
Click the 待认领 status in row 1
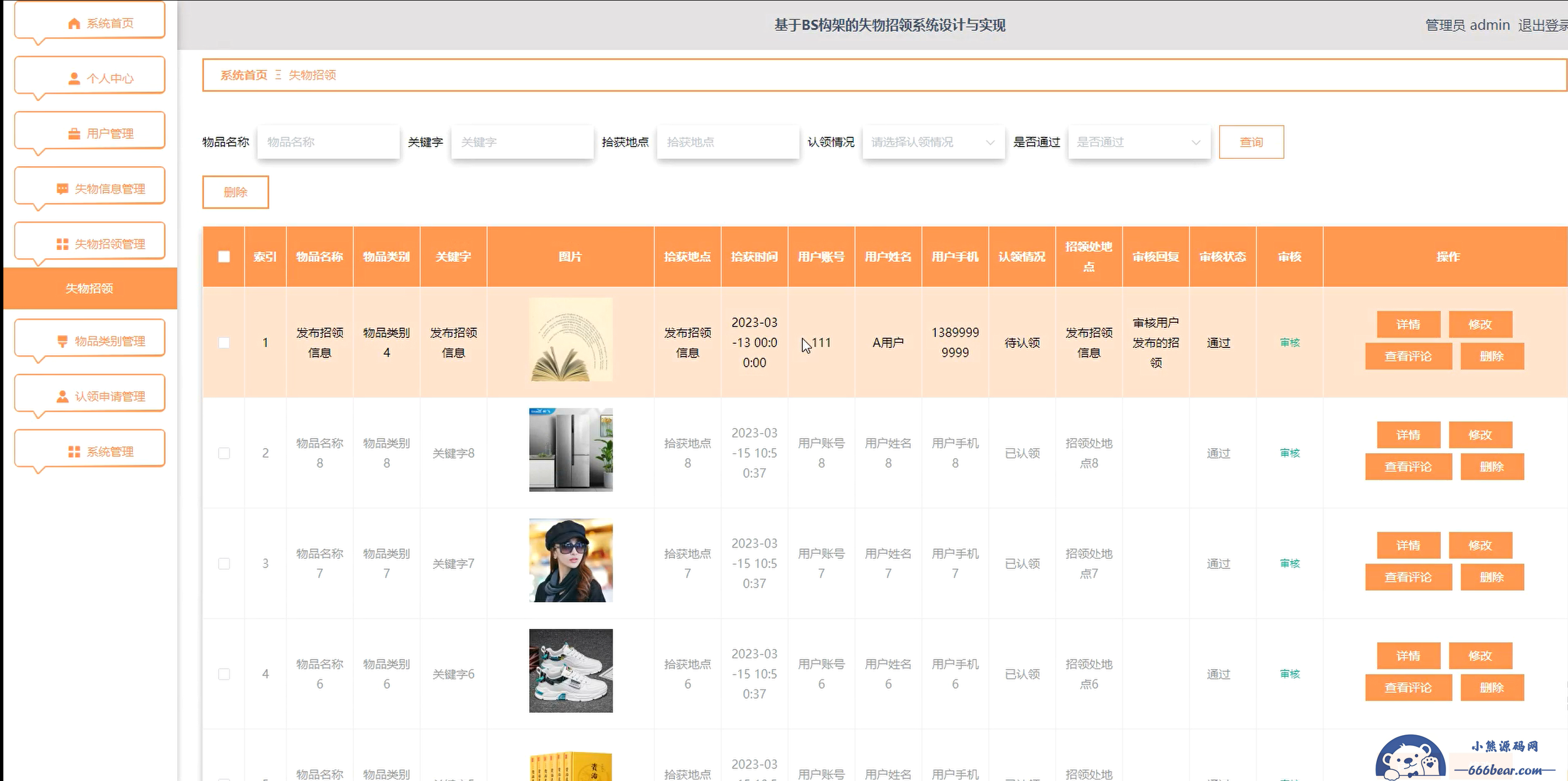coord(1022,342)
